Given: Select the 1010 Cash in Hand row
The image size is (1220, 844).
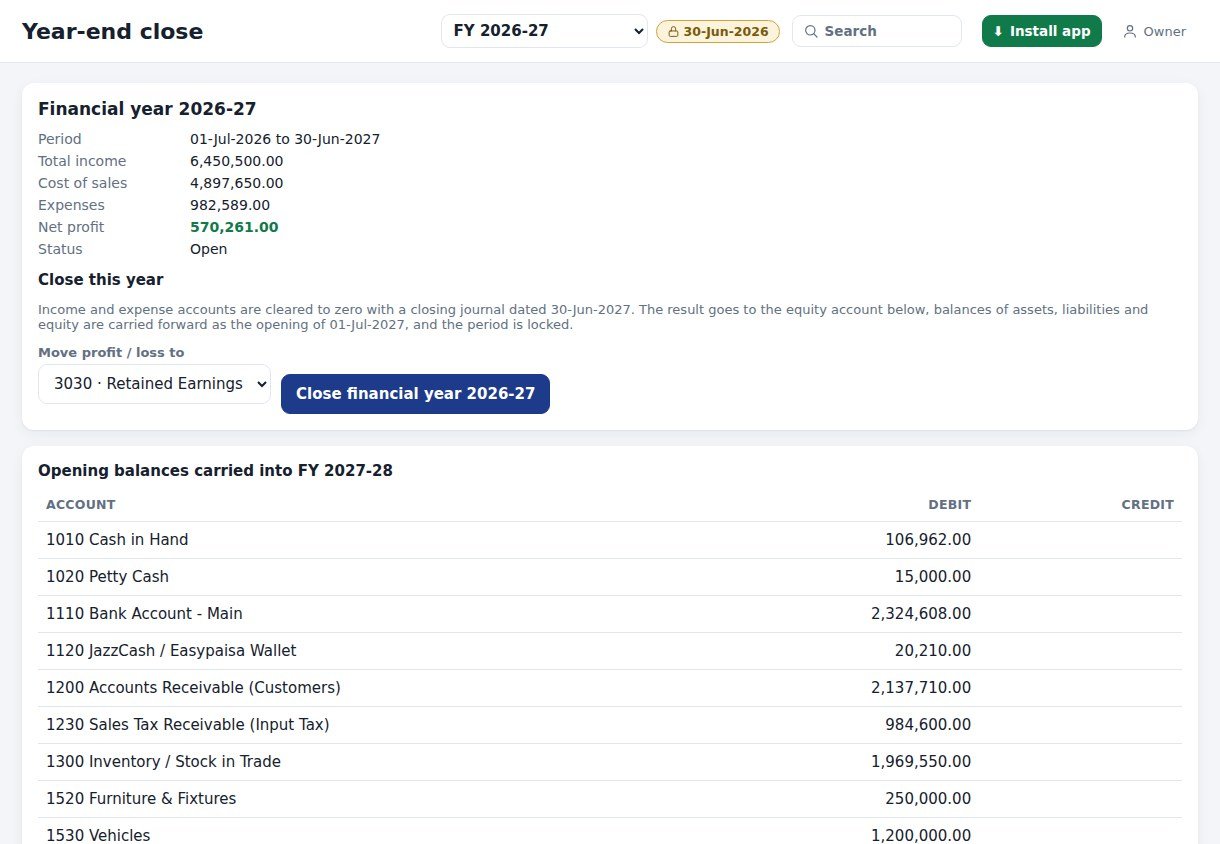Looking at the screenshot, I should tap(610, 540).
